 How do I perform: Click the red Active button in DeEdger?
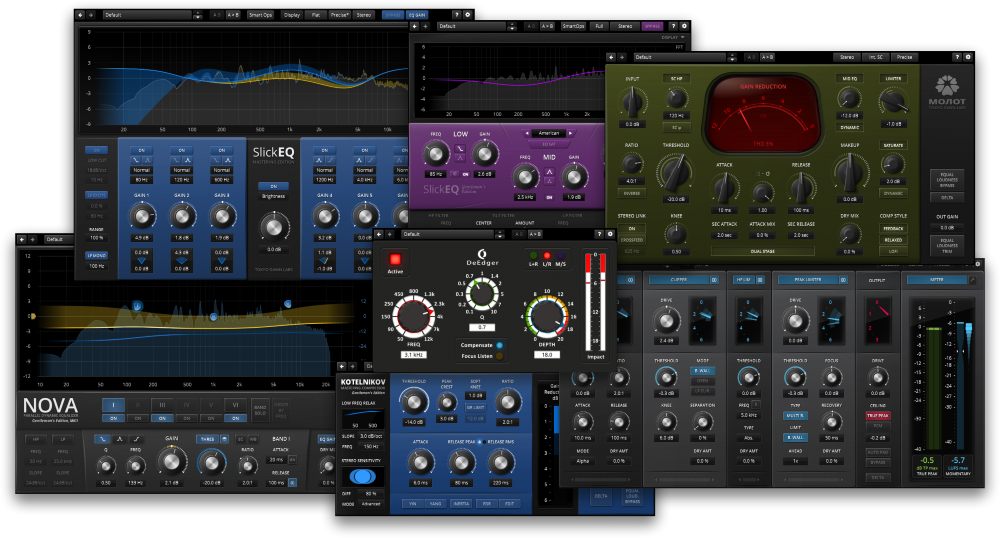[396, 260]
